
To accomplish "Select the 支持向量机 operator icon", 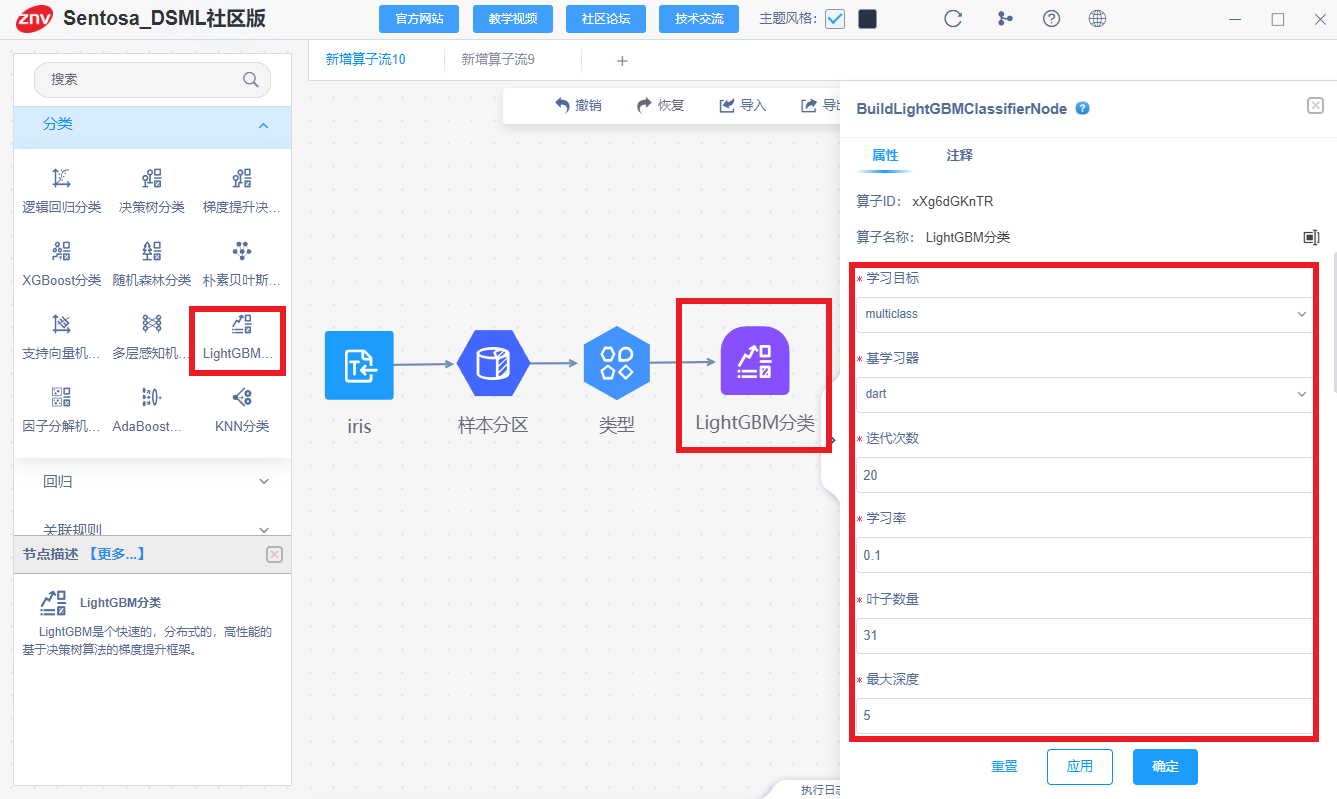I will pos(61,324).
